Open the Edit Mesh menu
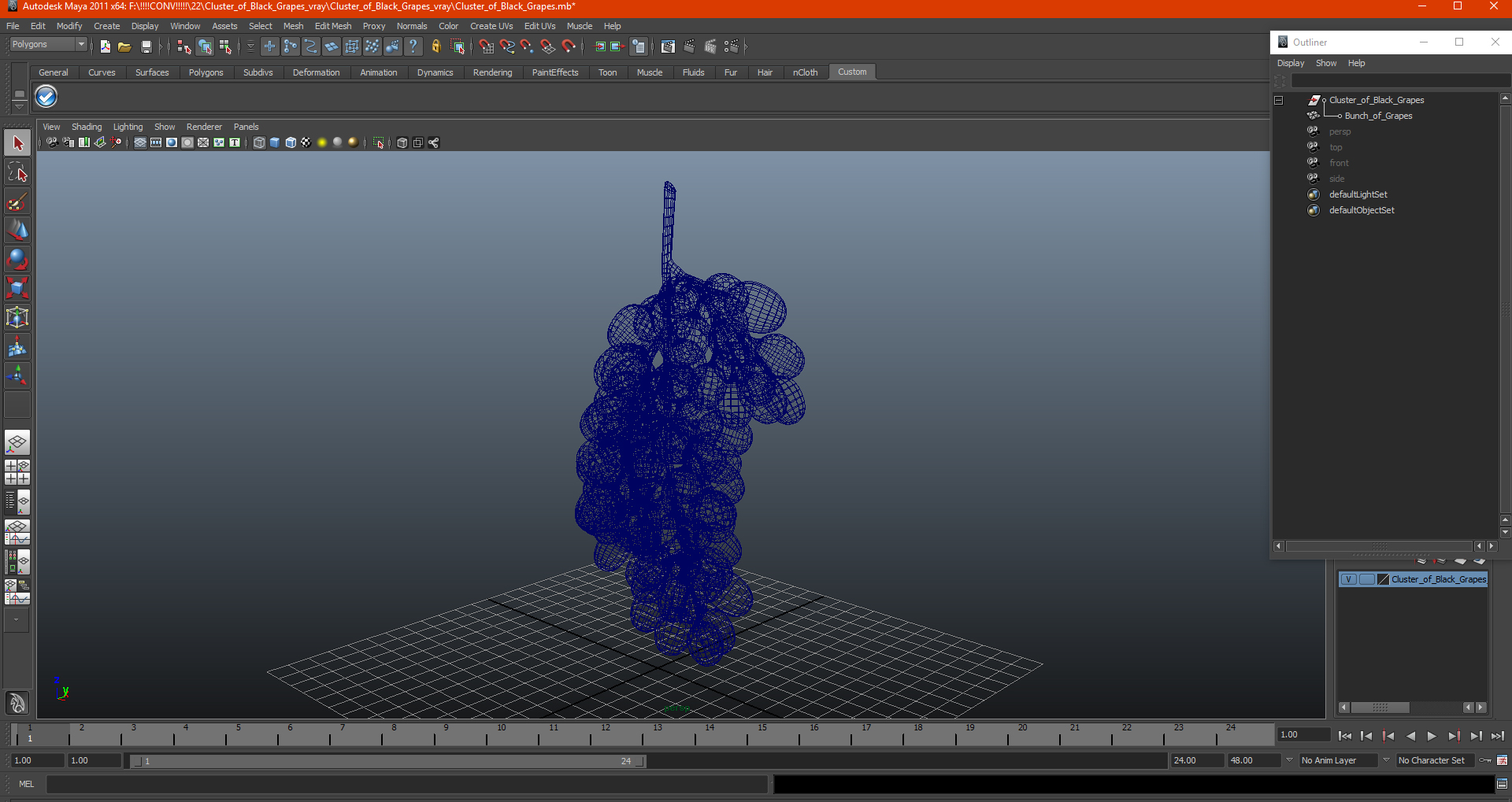The height and width of the screenshot is (802, 1512). (x=333, y=26)
